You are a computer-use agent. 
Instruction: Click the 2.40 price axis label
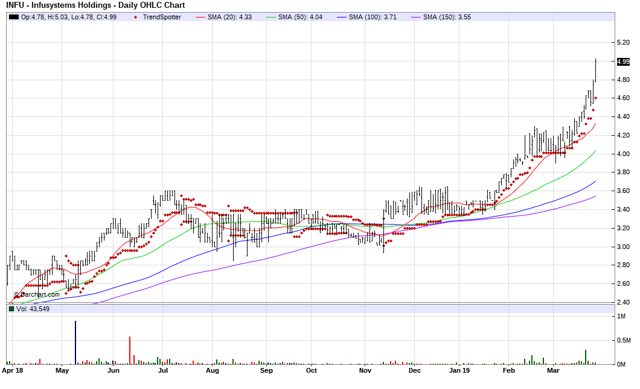pyautogui.click(x=623, y=302)
